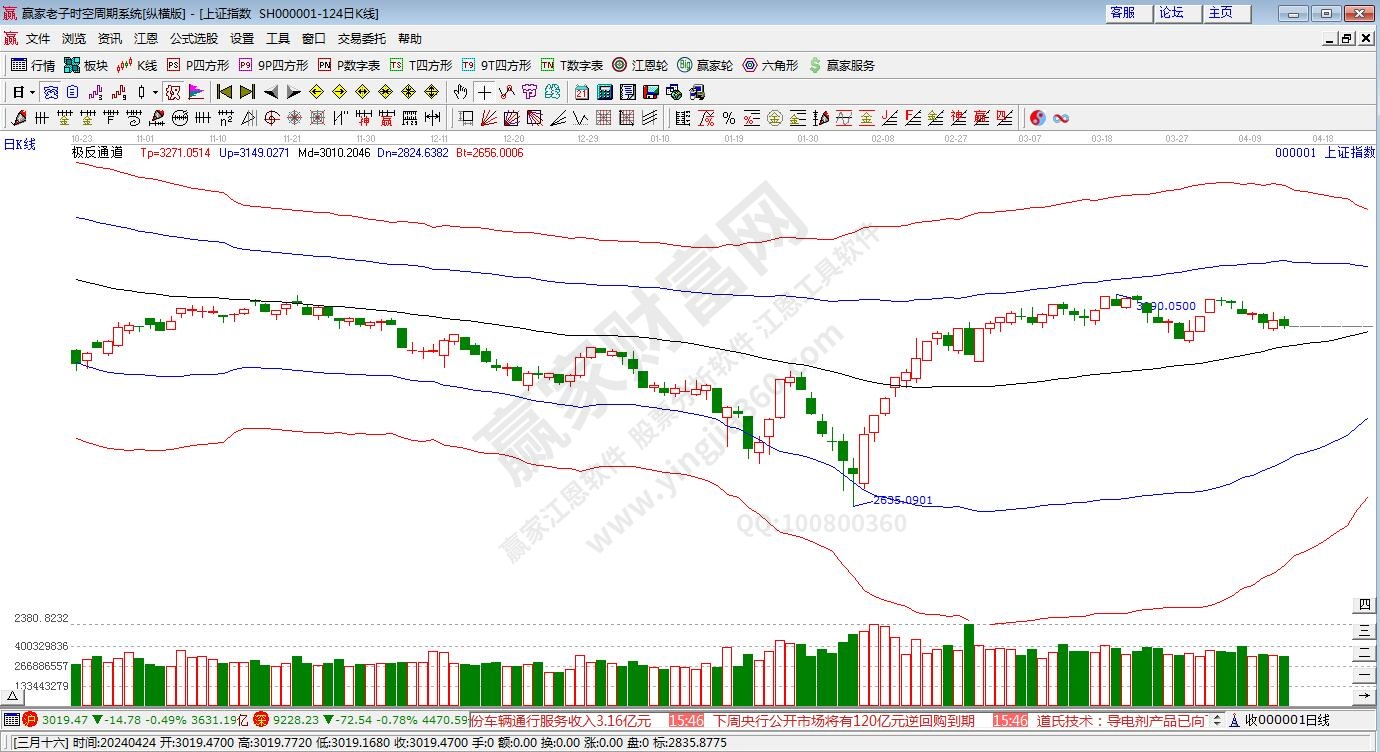Open the calculator icon in toolbar
This screenshot has width=1380, height=752.
(x=605, y=92)
